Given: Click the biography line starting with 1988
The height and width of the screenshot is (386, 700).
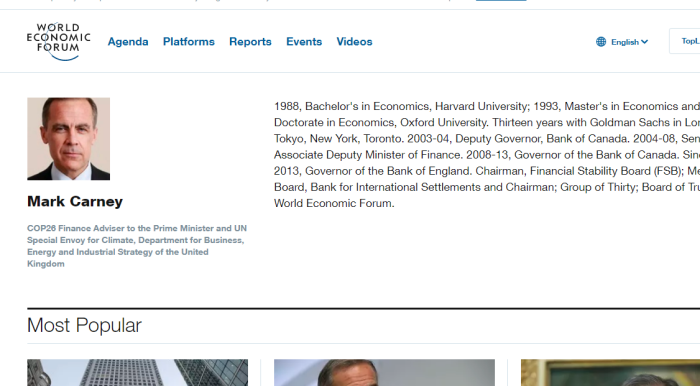Looking at the screenshot, I should pos(487,106).
